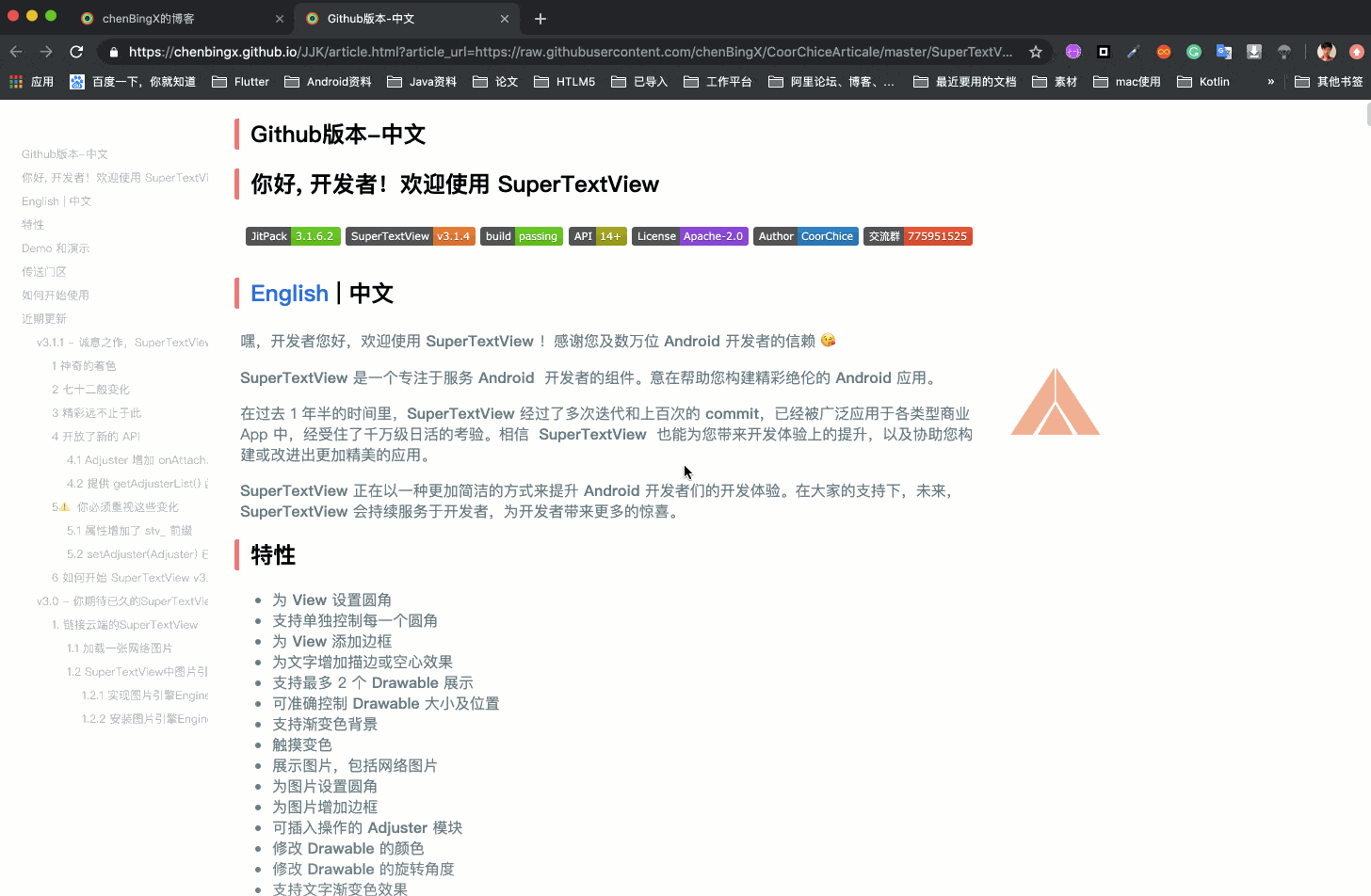Open the Flutter bookmark folder

coord(240,82)
